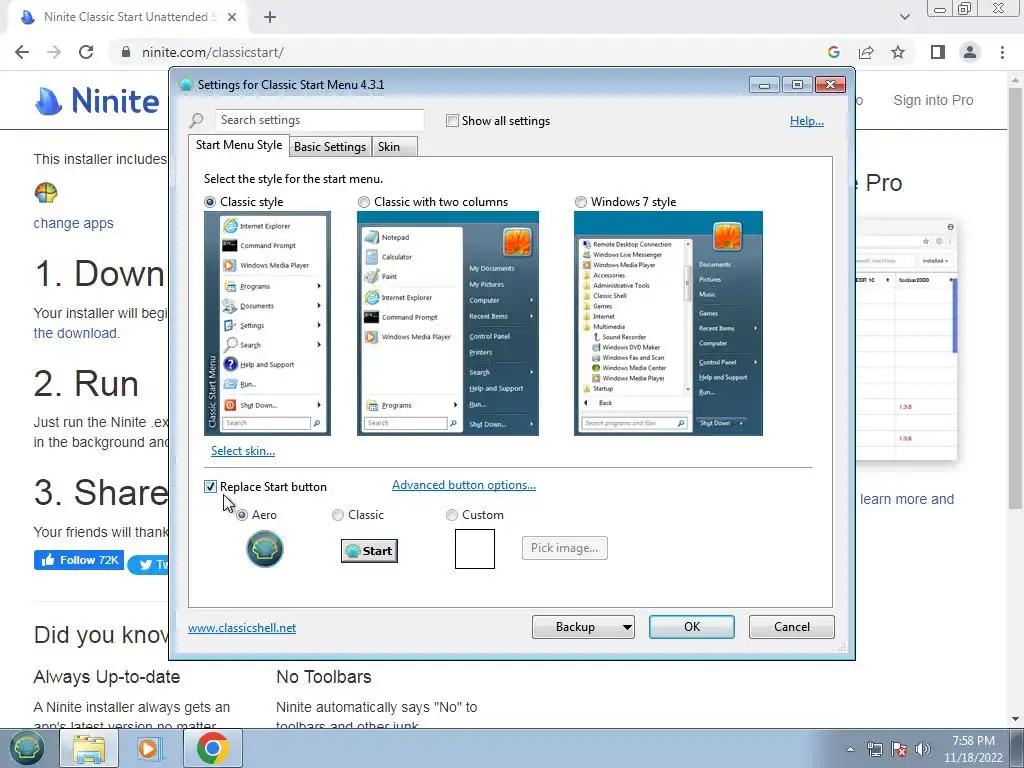1024x768 pixels.
Task: Click in the Search settings input field
Action: 319,120
